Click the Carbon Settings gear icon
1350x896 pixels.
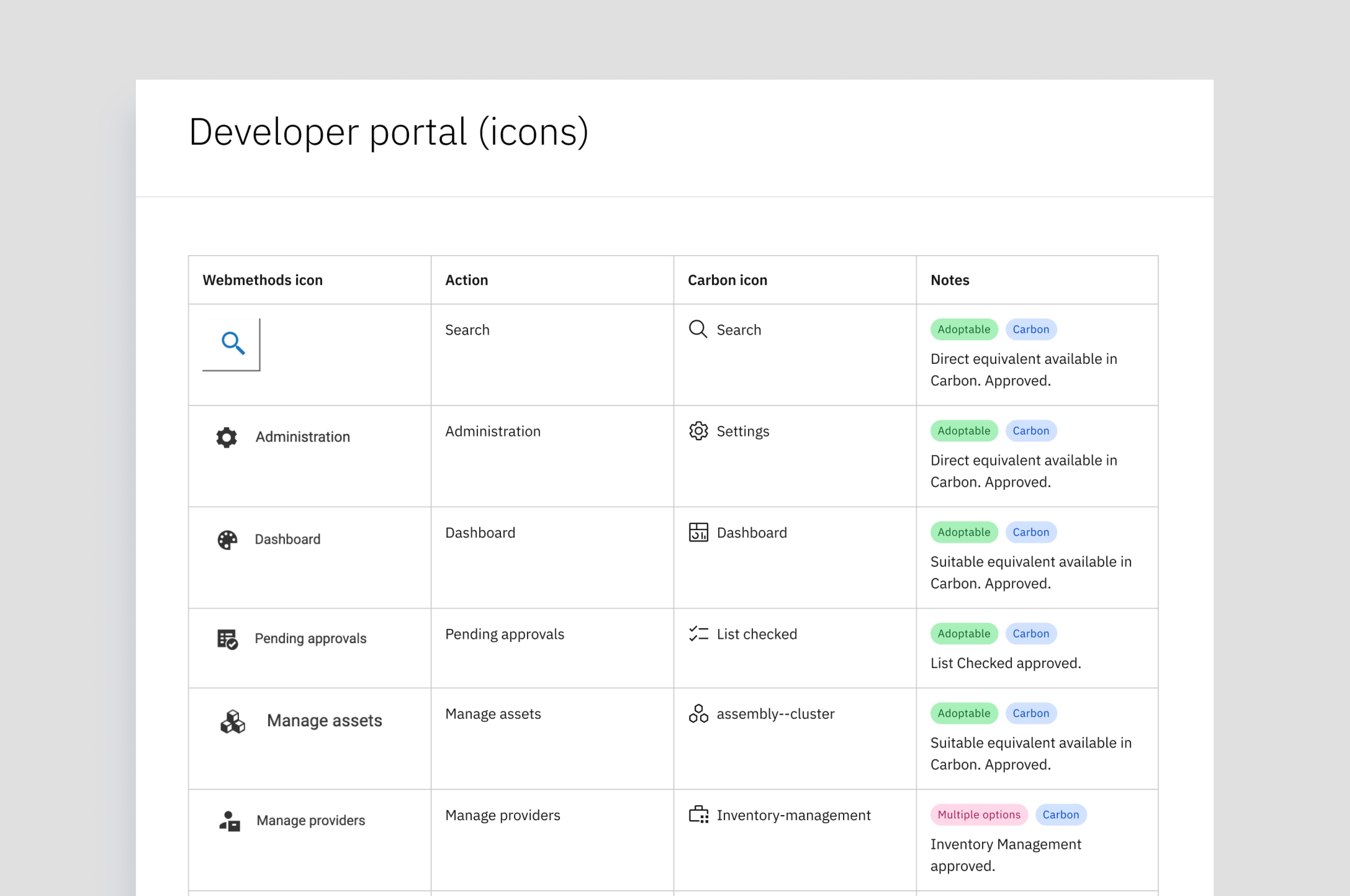tap(698, 431)
